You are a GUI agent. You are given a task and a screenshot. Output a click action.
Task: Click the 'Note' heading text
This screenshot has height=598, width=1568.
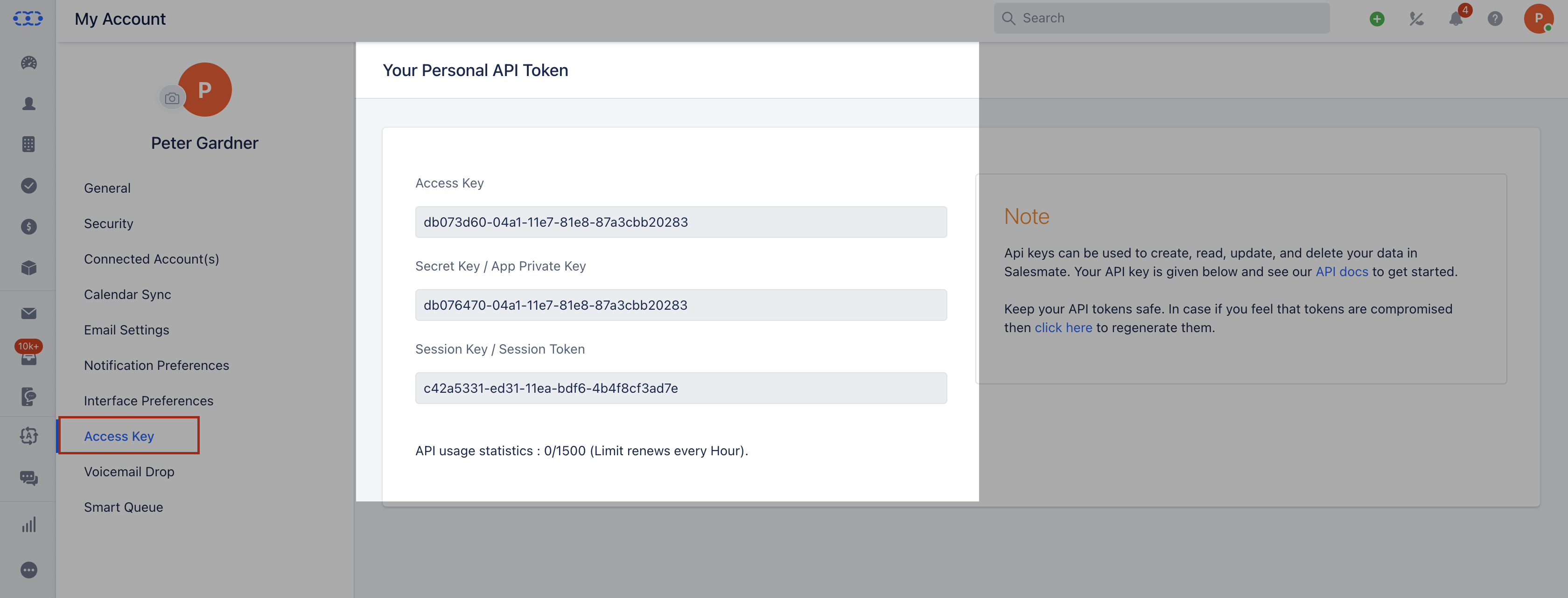(1026, 216)
